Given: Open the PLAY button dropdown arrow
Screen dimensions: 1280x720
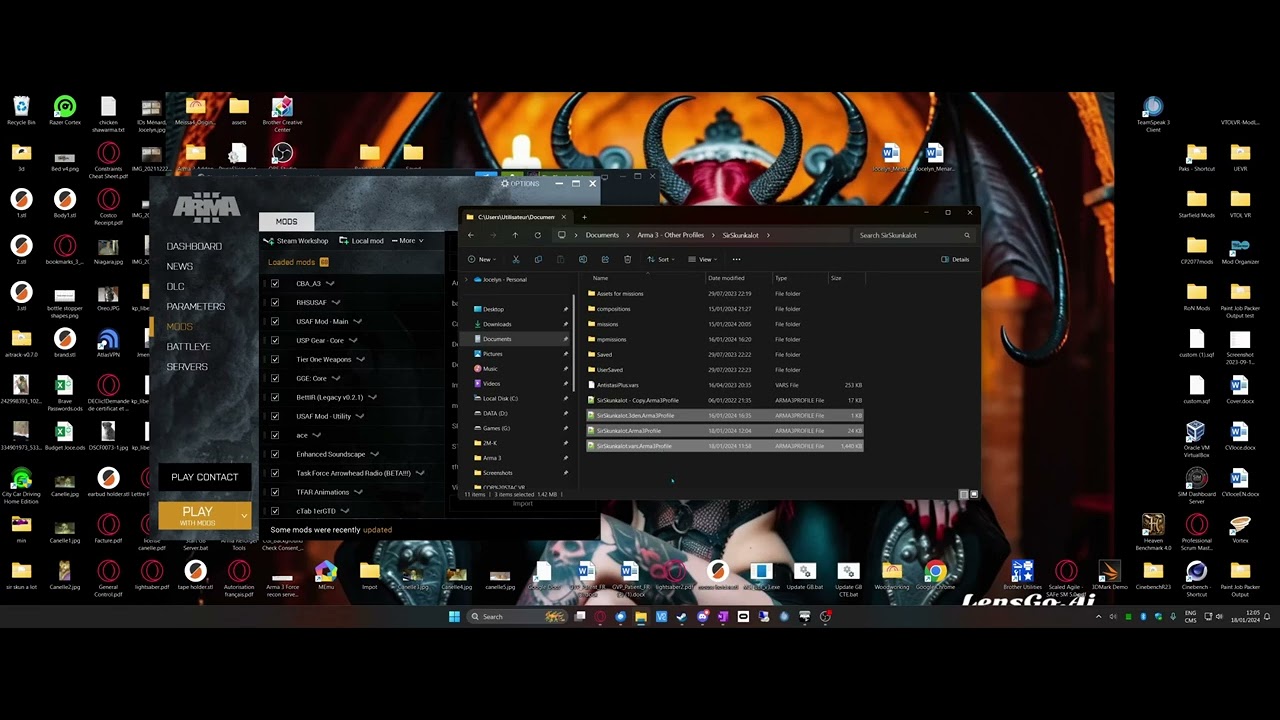Looking at the screenshot, I should tap(244, 516).
